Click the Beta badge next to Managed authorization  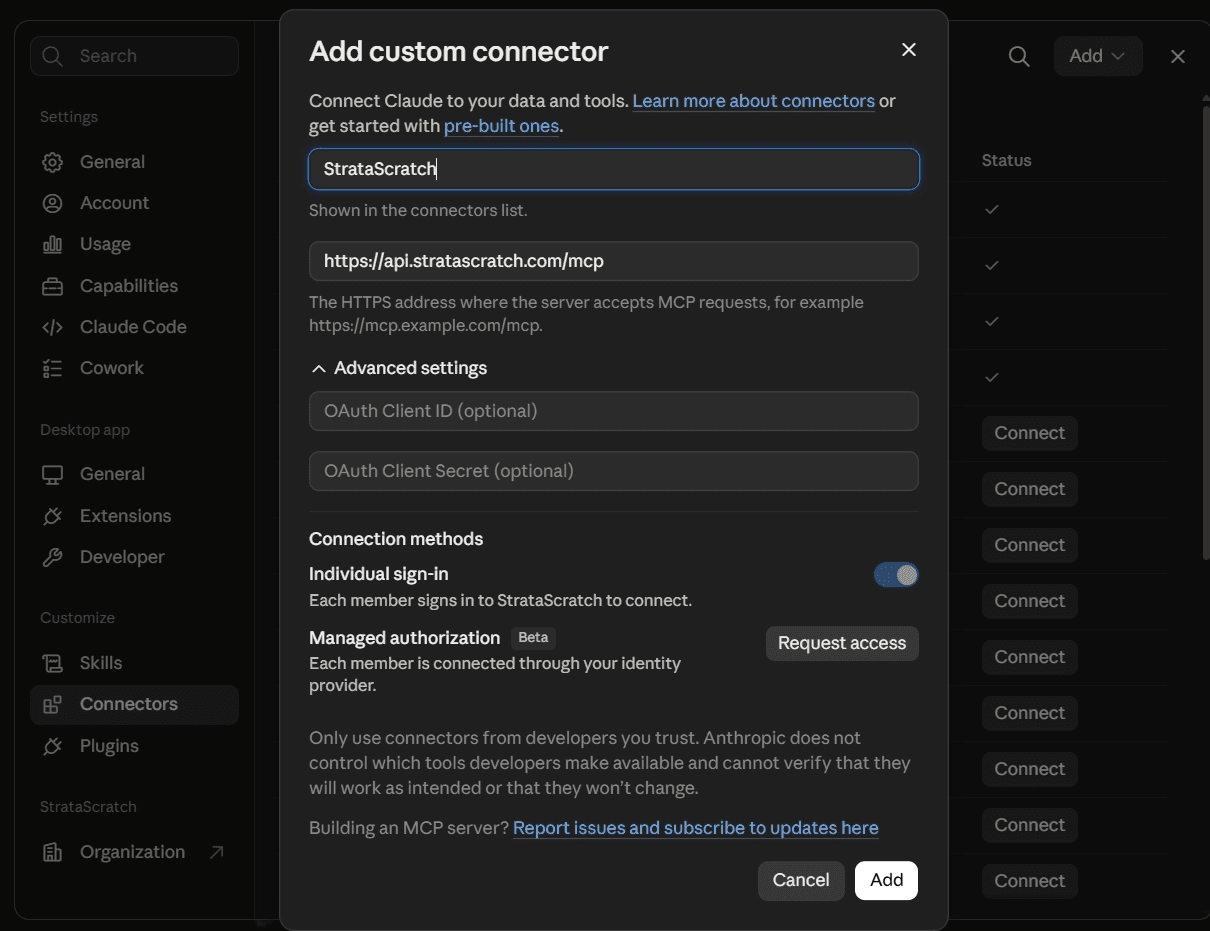click(534, 638)
